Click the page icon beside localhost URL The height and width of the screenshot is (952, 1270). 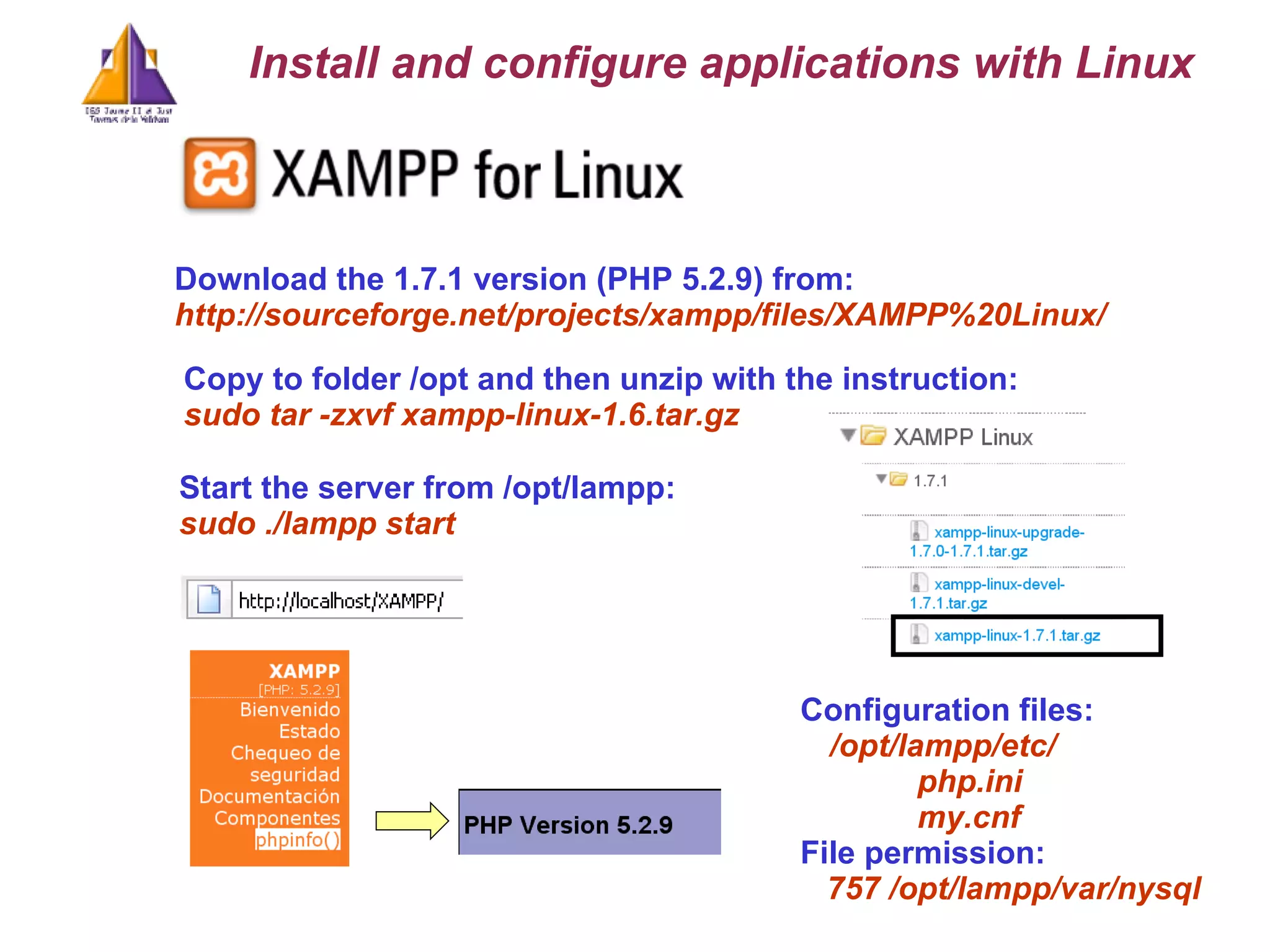[x=209, y=600]
